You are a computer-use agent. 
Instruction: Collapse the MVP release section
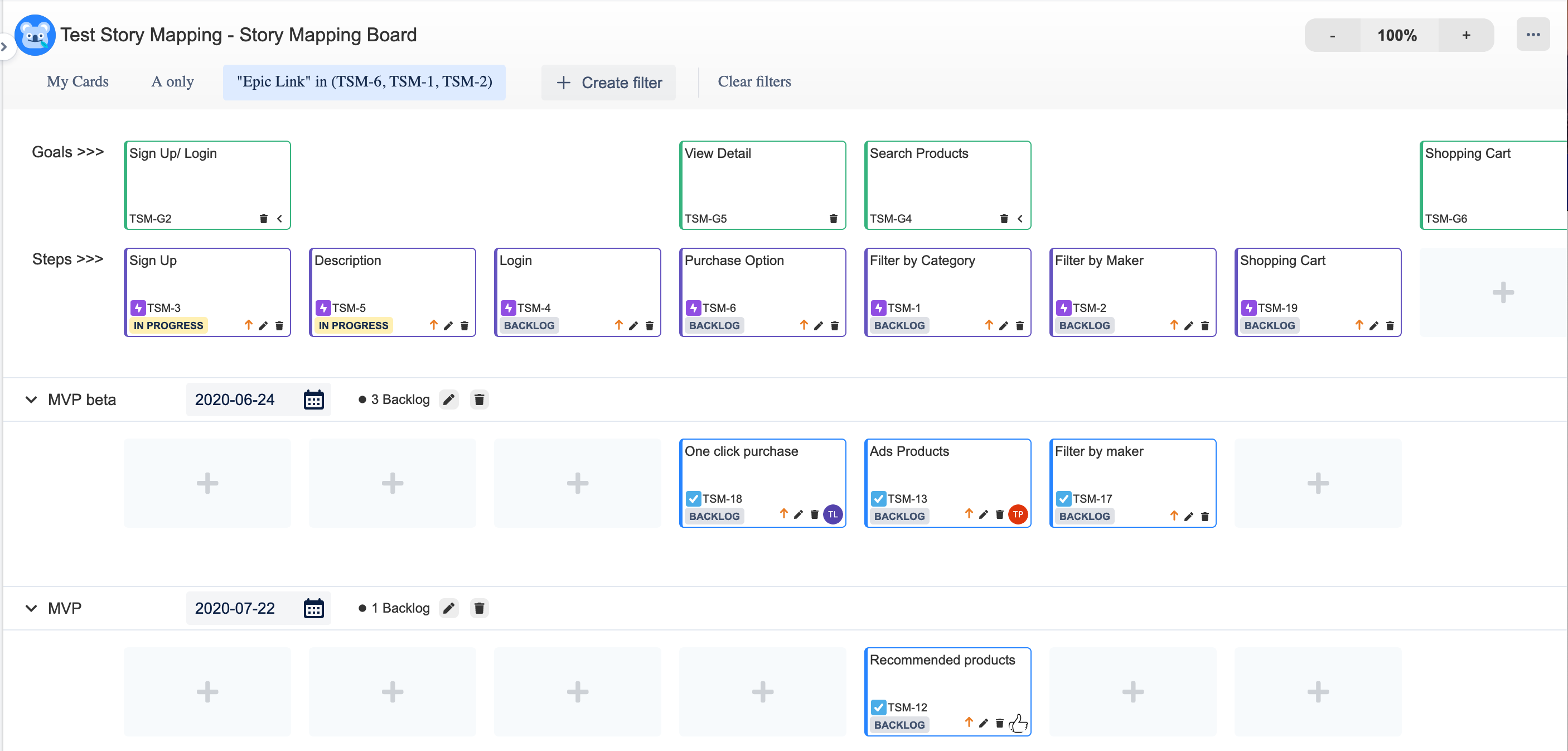tap(31, 608)
